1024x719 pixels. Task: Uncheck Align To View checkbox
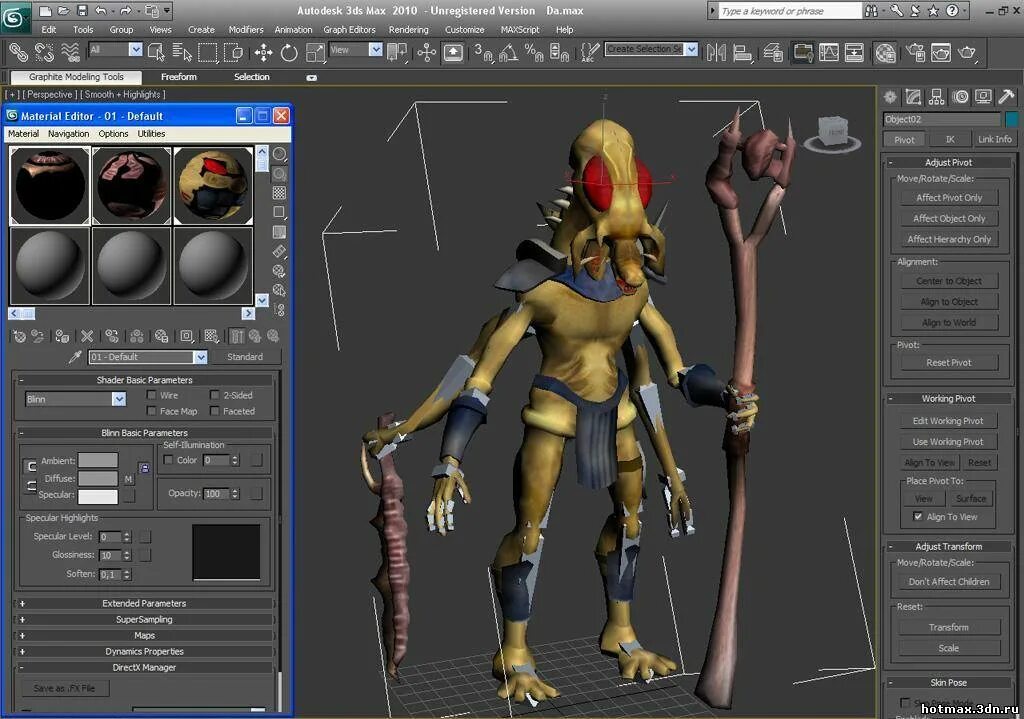[918, 517]
